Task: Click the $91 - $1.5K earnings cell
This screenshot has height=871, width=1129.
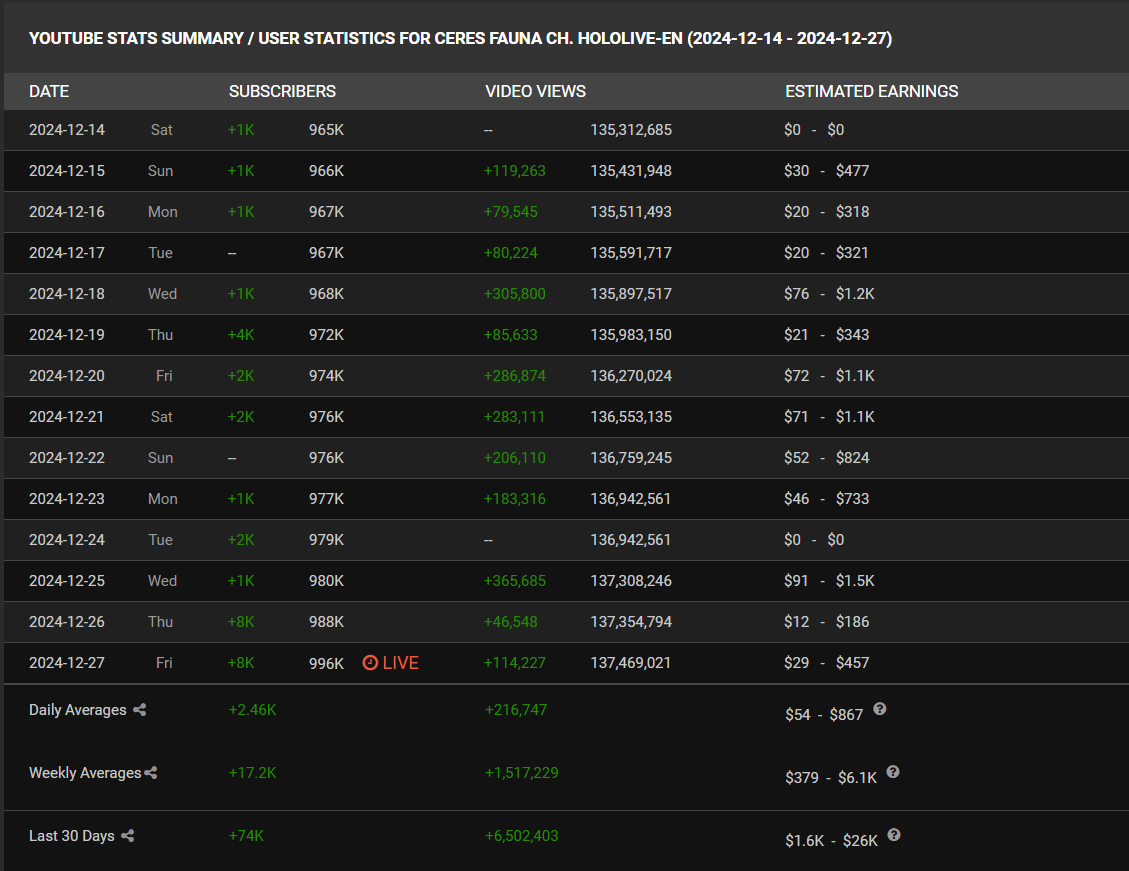Action: point(829,581)
